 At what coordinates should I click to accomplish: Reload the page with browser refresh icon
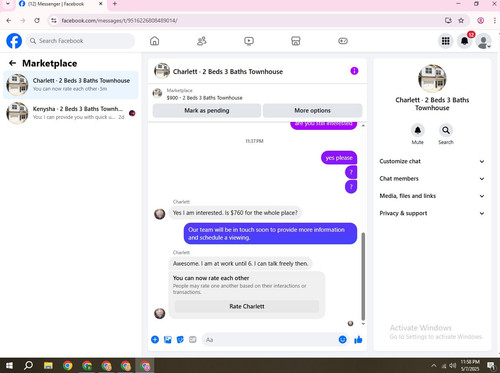37,21
